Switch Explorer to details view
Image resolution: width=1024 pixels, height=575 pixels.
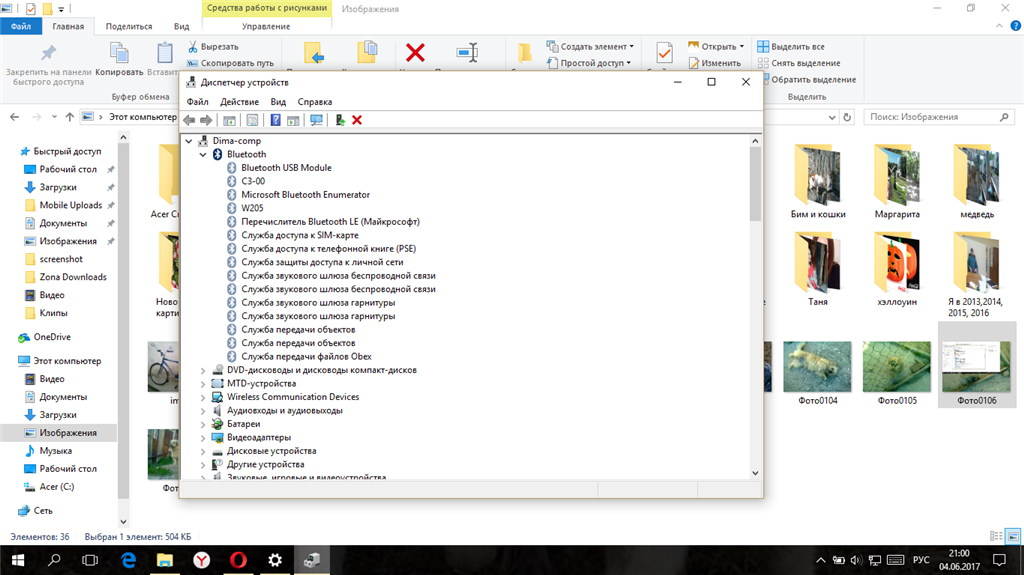(x=996, y=536)
